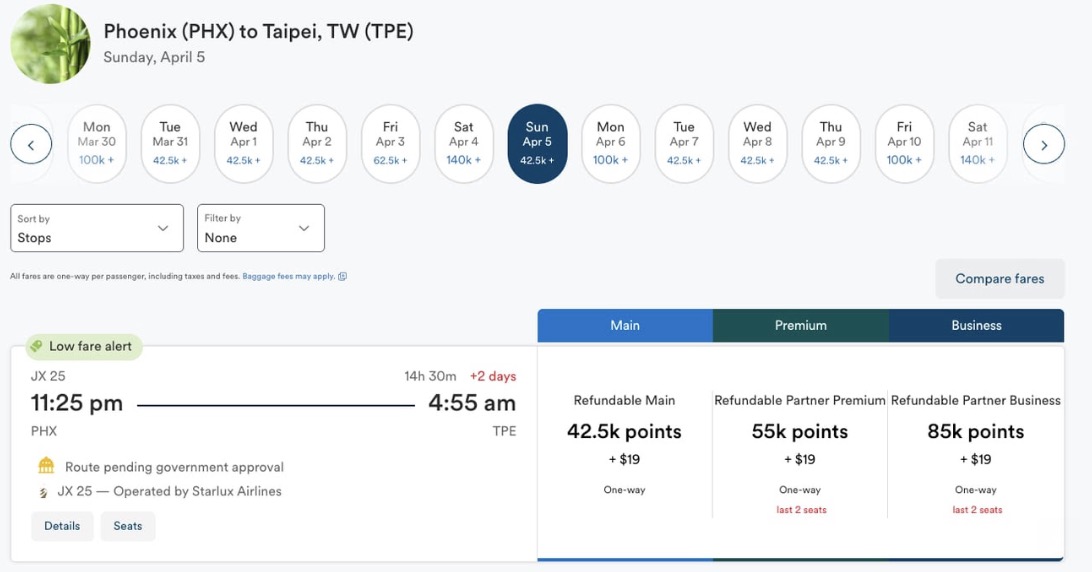The width and height of the screenshot is (1092, 572).
Task: Open the Filter by None dropdown
Action: (260, 228)
